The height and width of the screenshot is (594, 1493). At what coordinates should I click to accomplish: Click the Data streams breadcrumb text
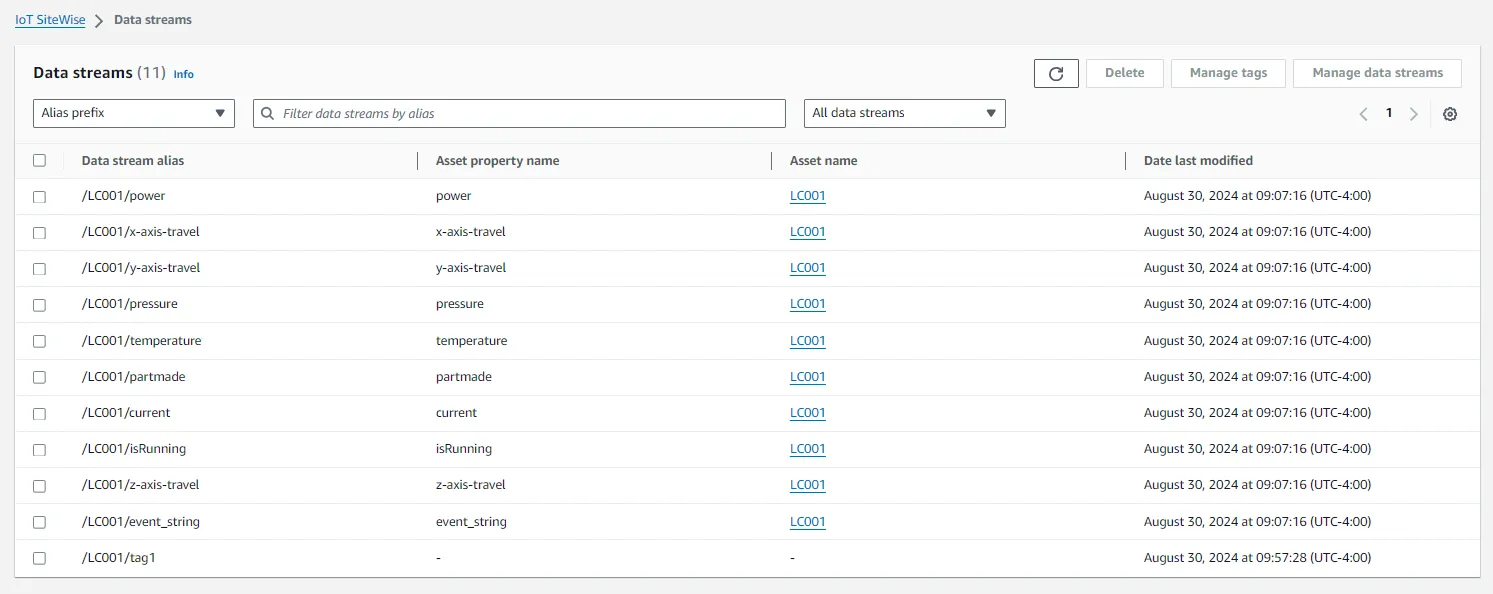pyautogui.click(x=153, y=19)
